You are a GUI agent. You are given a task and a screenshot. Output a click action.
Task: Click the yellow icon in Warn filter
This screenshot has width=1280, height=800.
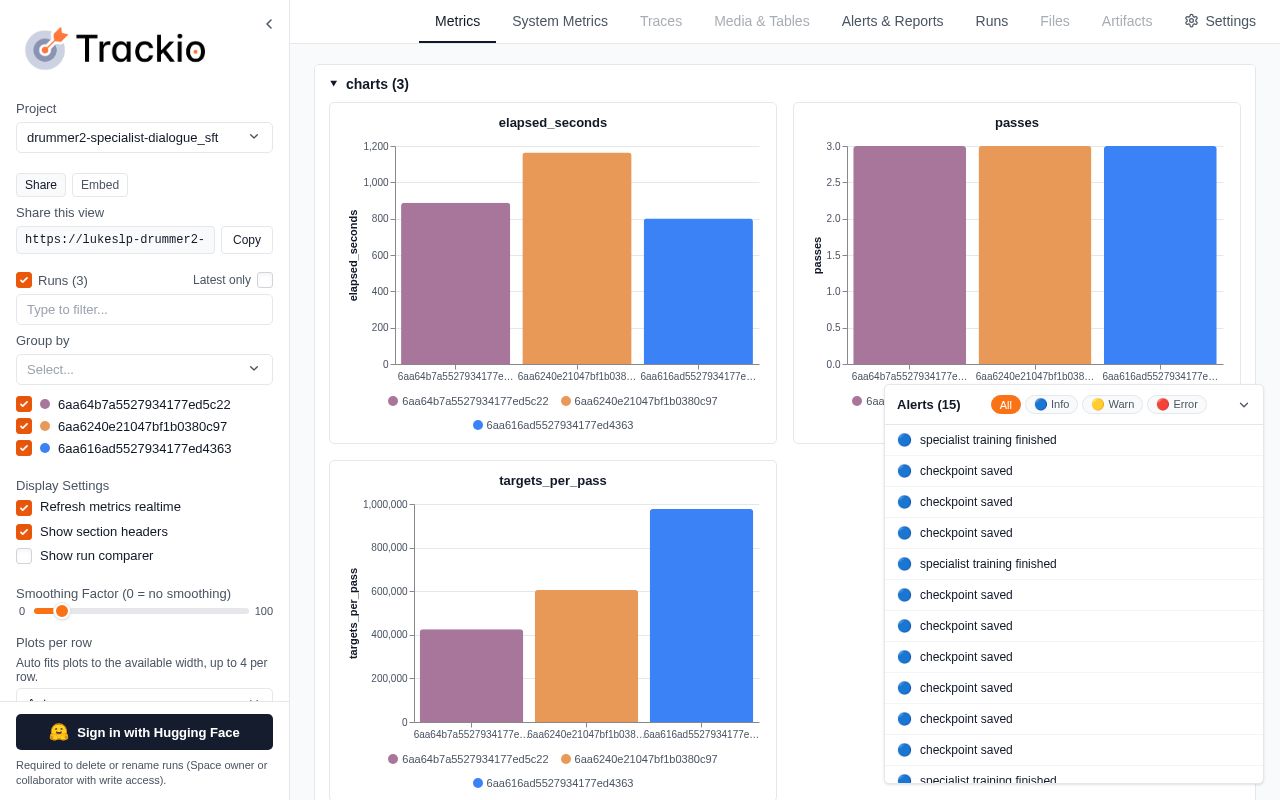[x=1097, y=404]
